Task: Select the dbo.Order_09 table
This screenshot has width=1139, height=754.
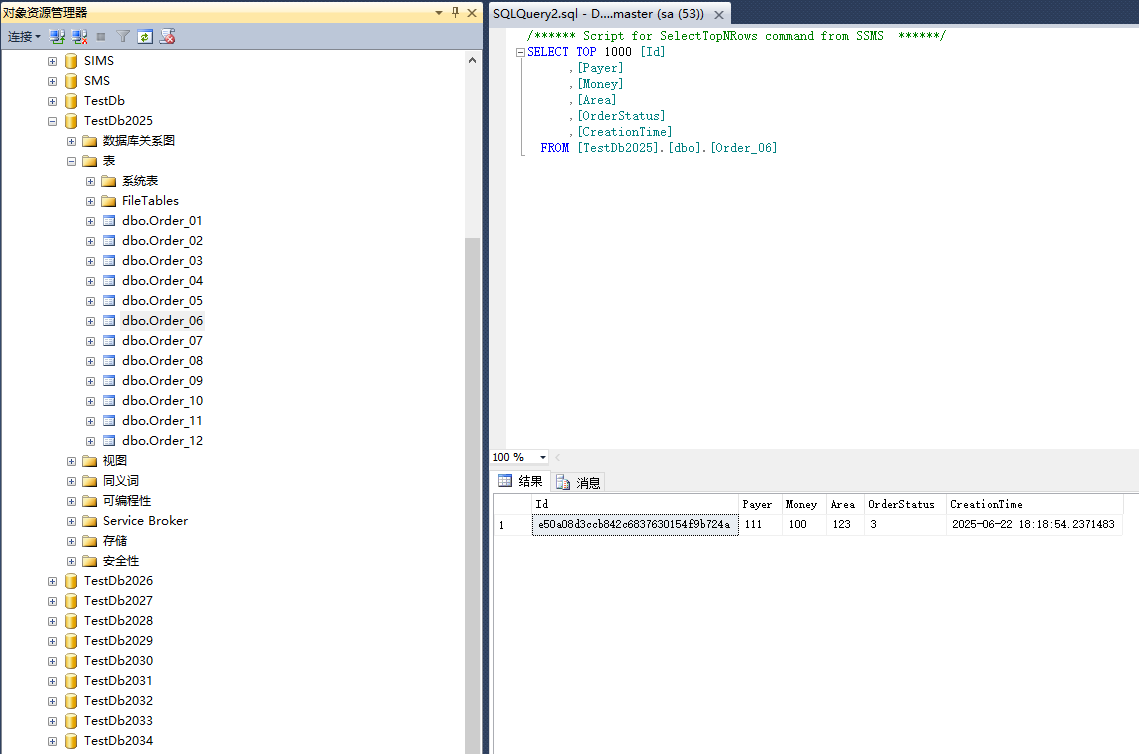Action: (162, 381)
